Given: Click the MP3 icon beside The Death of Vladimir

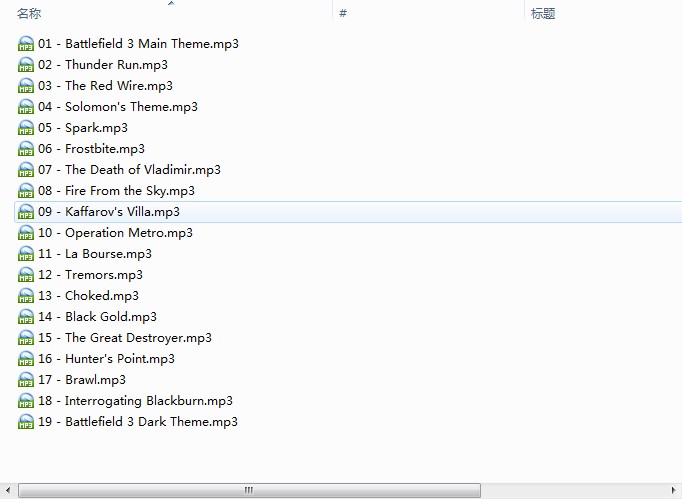Looking at the screenshot, I should [x=26, y=170].
